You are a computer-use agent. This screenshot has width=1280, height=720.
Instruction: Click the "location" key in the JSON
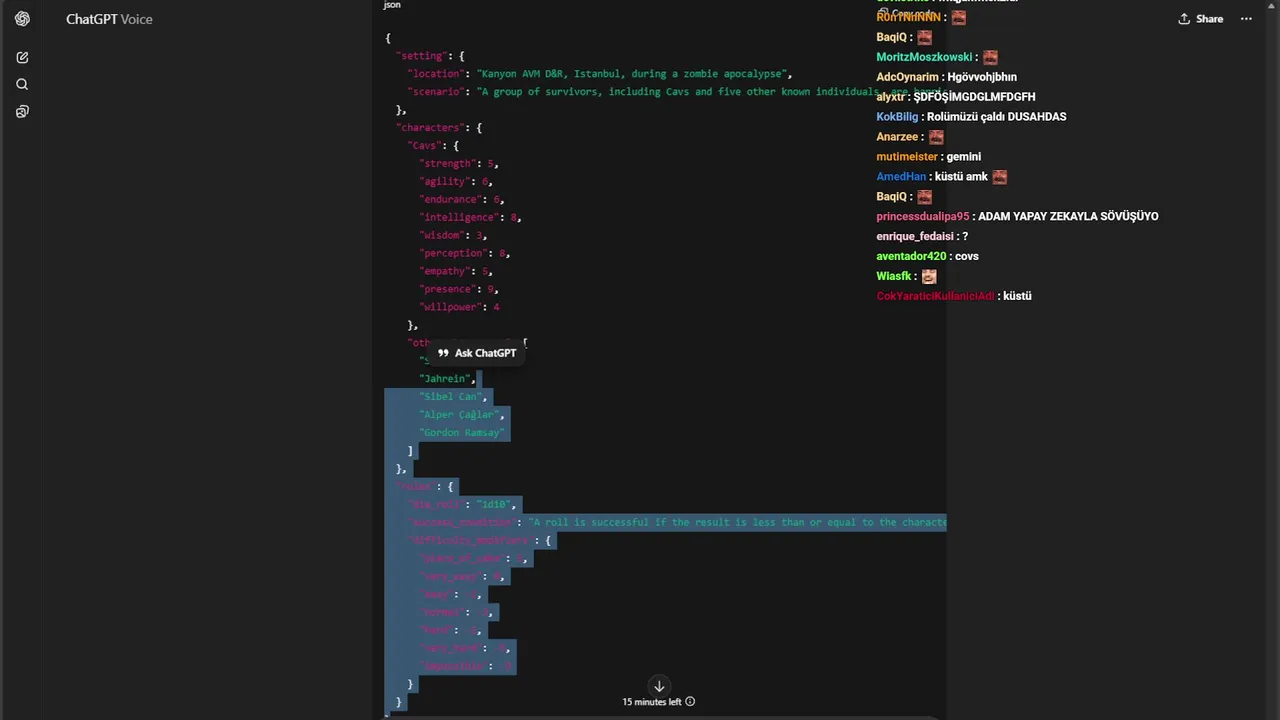coord(436,74)
